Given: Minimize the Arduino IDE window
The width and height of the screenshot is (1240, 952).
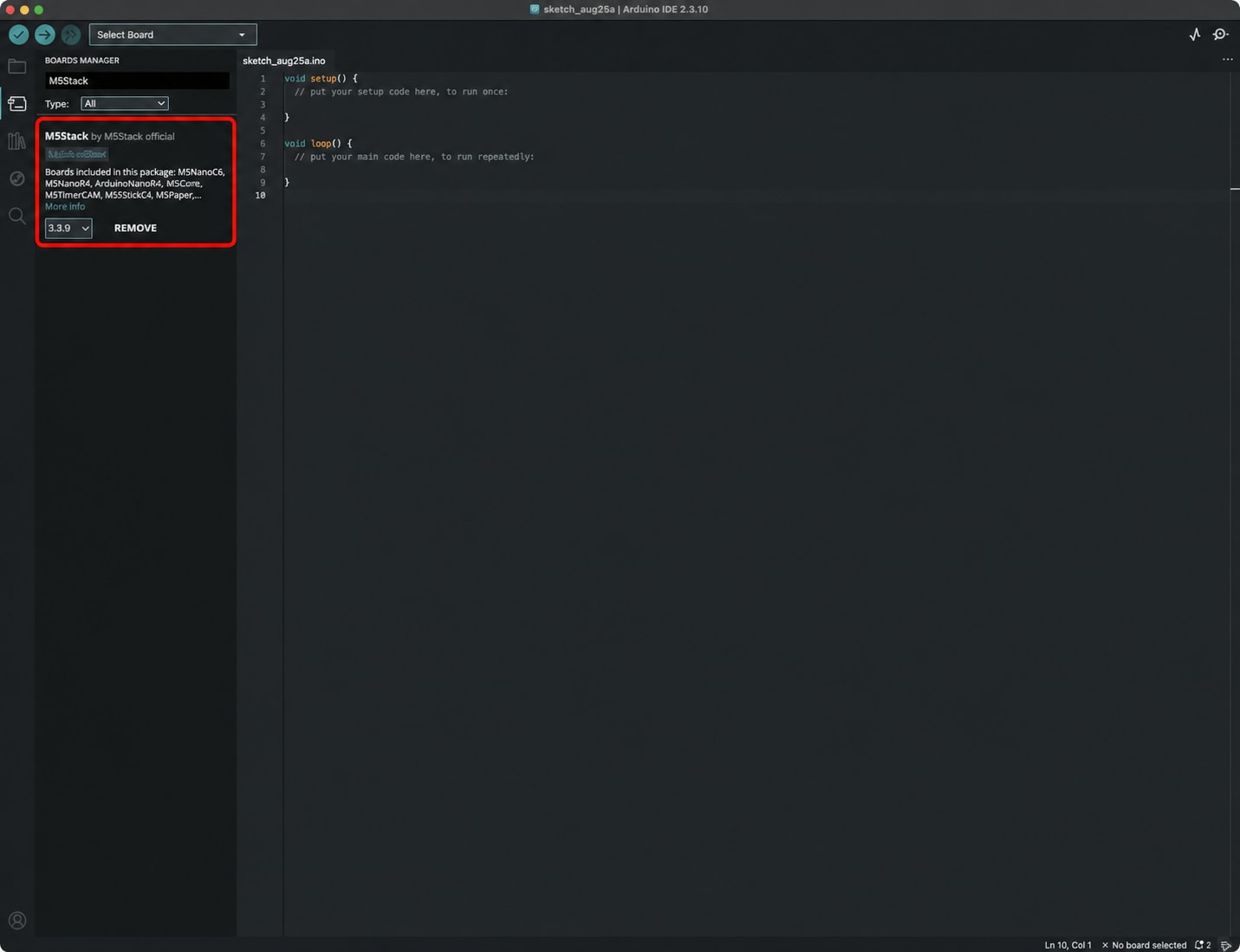Looking at the screenshot, I should tap(24, 10).
